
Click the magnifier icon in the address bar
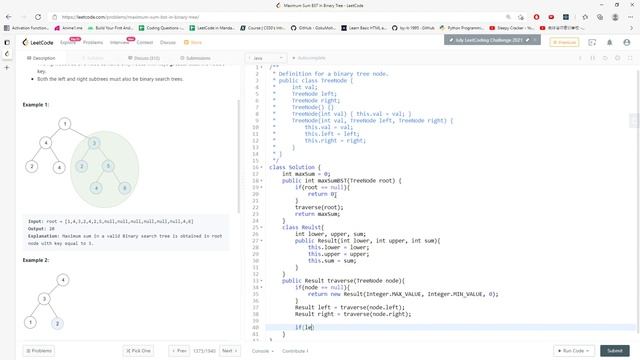point(508,17)
